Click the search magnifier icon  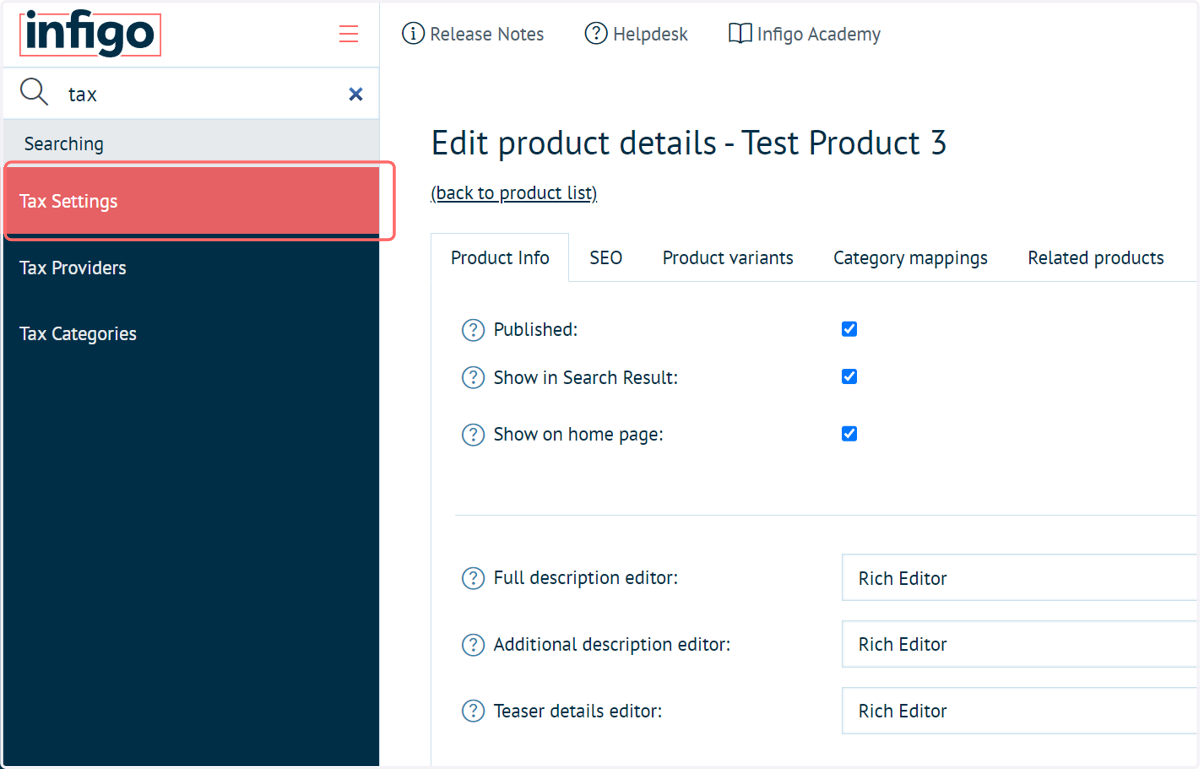point(34,93)
